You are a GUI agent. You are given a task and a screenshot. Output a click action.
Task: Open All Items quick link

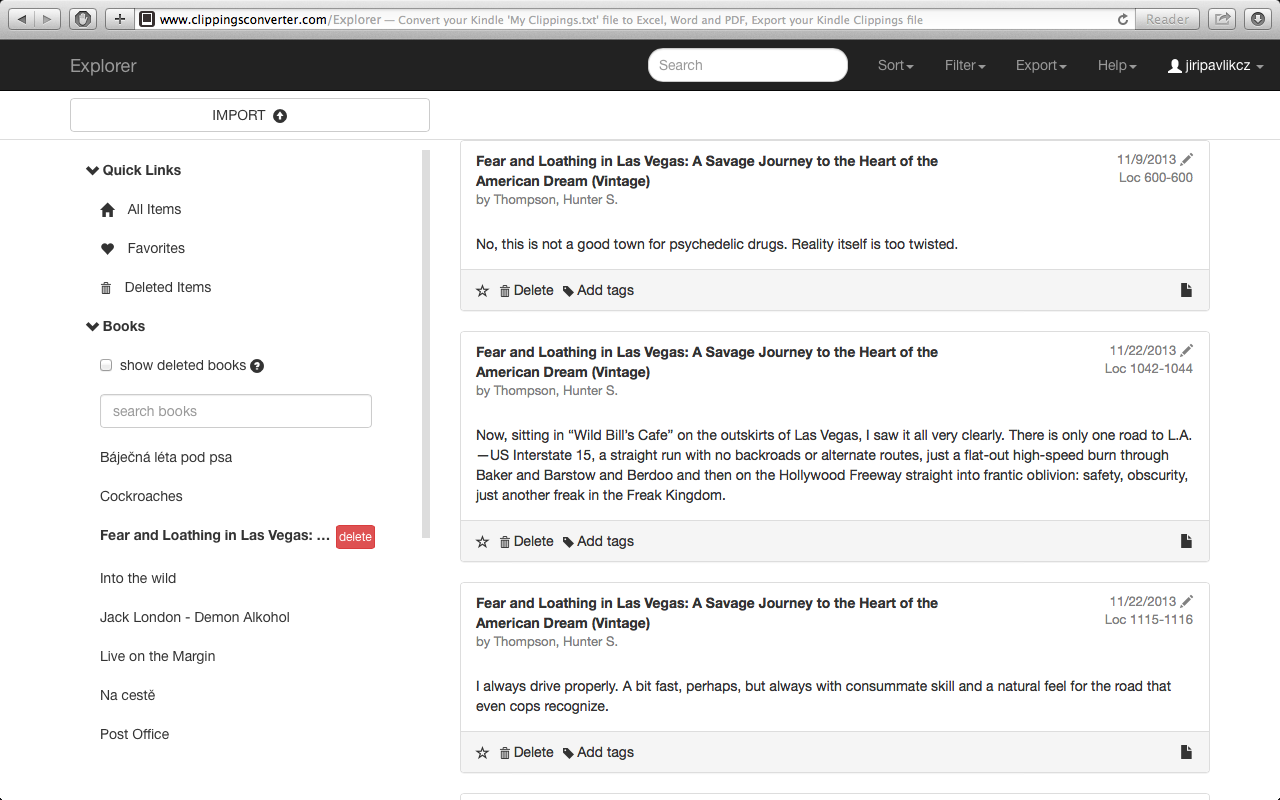pyautogui.click(x=154, y=209)
